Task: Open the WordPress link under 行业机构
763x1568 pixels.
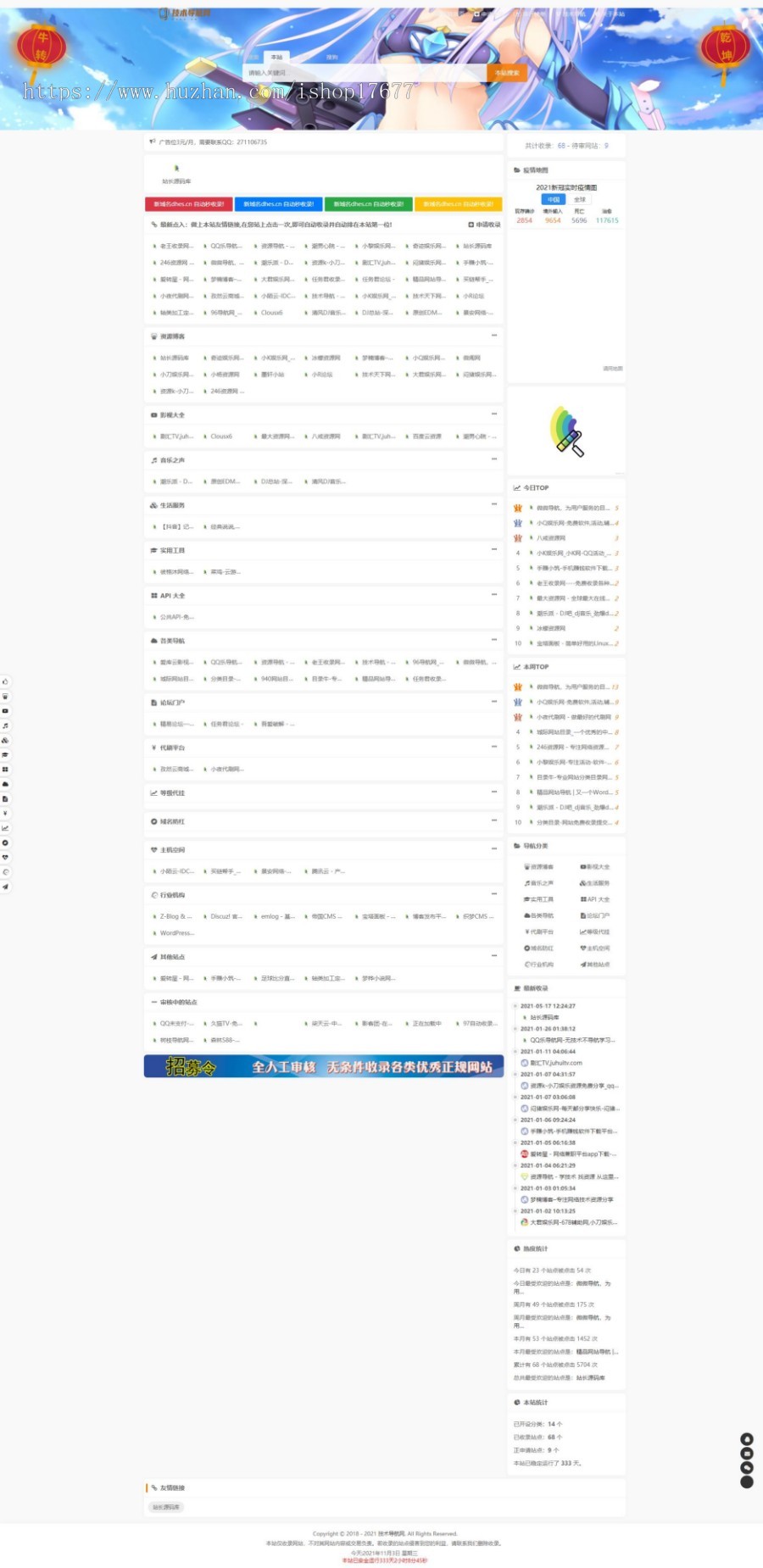Action: pos(177,933)
